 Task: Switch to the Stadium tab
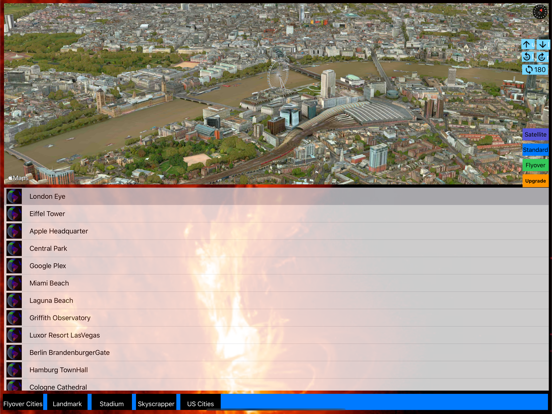(112, 403)
